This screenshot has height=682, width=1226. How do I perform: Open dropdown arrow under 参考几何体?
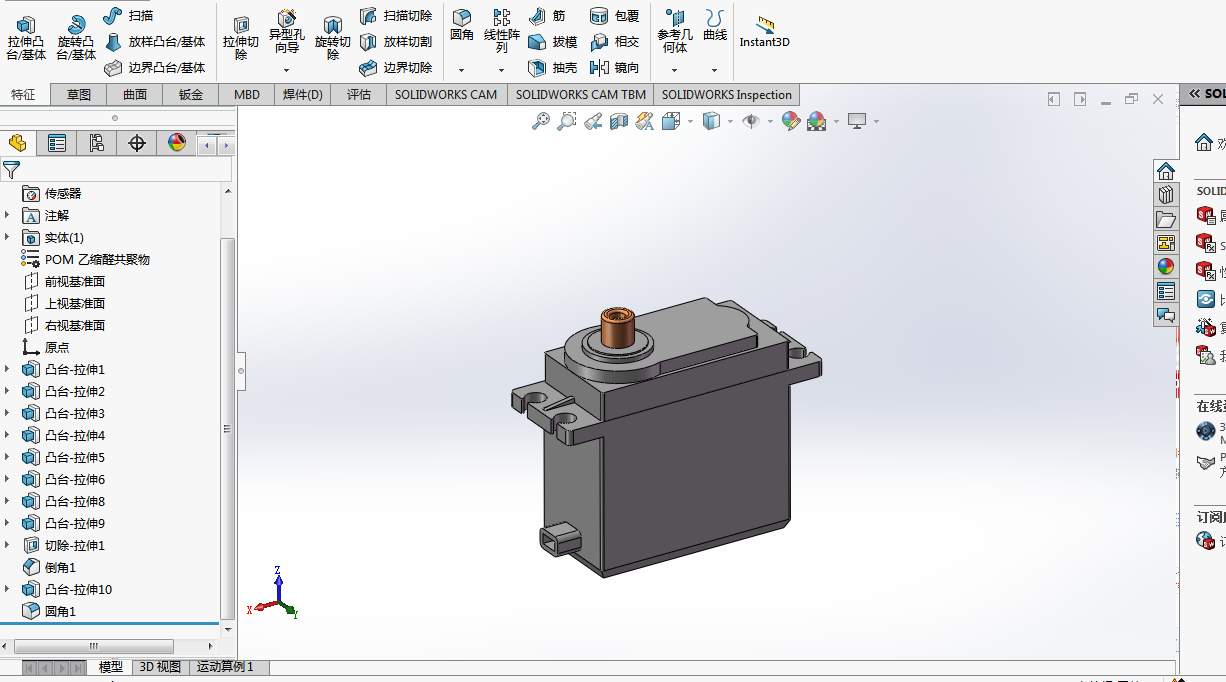pos(675,71)
